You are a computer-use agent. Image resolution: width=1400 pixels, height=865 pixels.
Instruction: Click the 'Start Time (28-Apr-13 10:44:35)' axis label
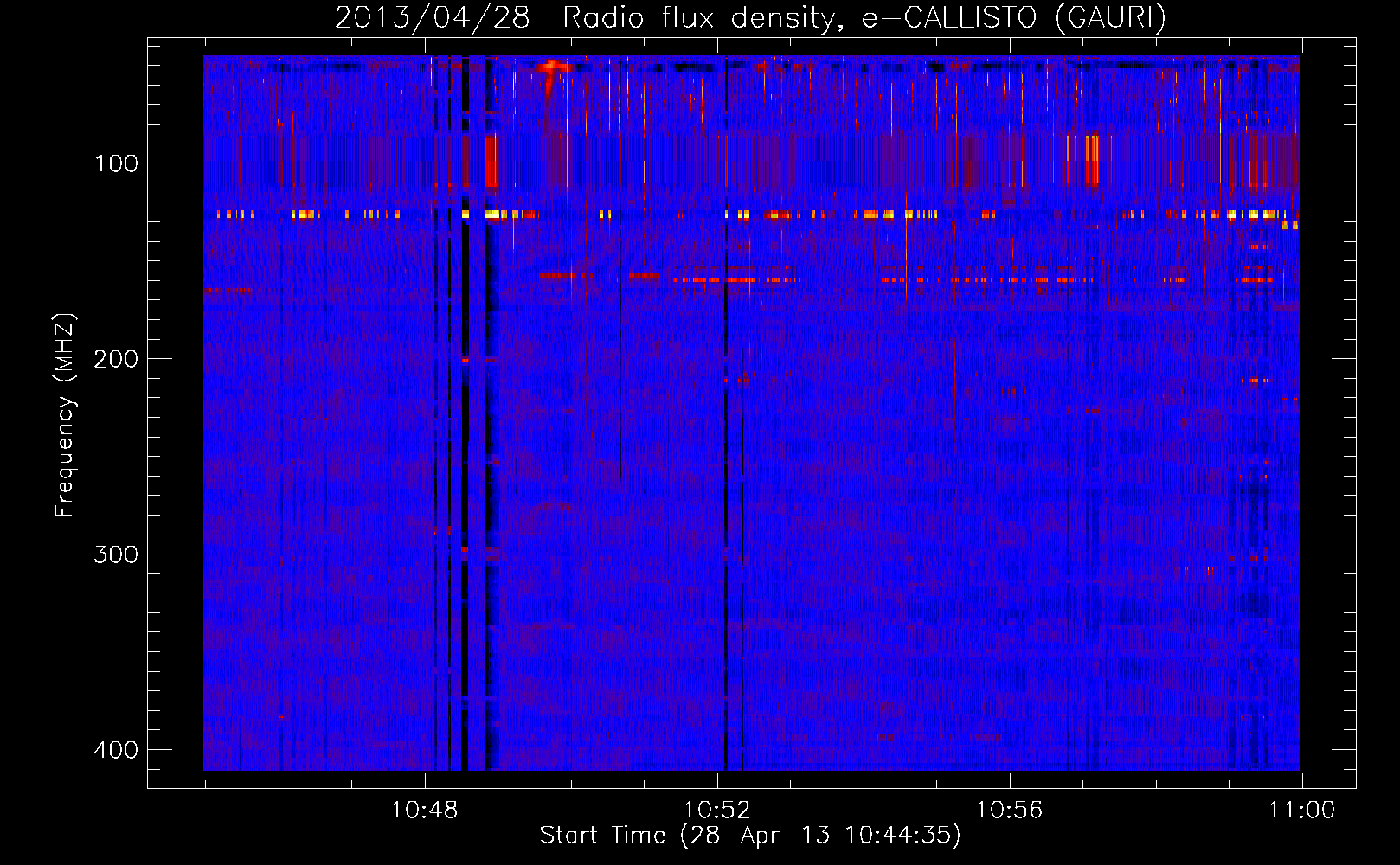[x=750, y=836]
